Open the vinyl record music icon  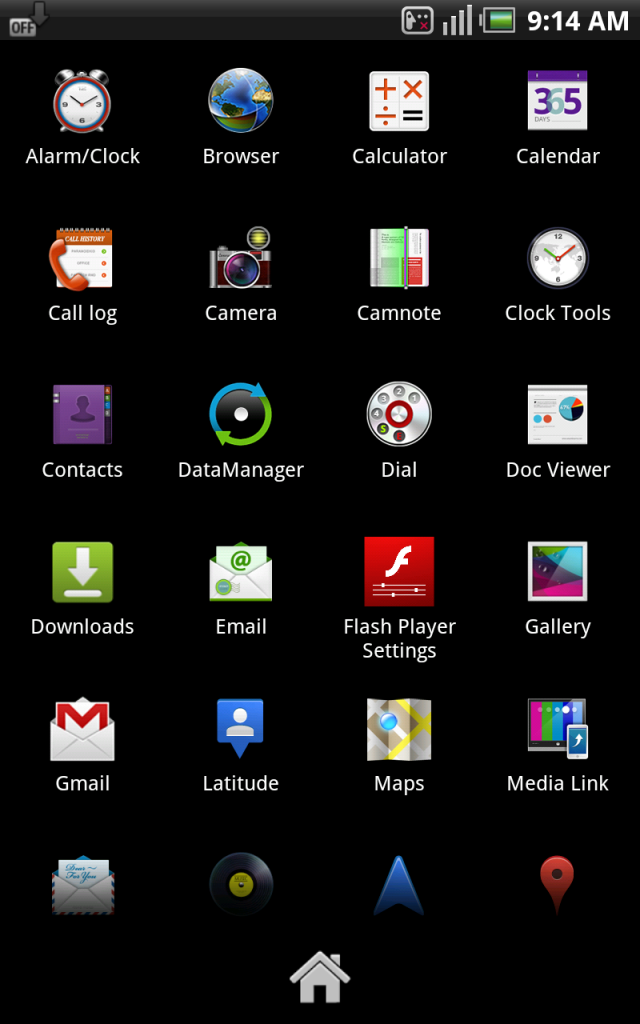(240, 884)
